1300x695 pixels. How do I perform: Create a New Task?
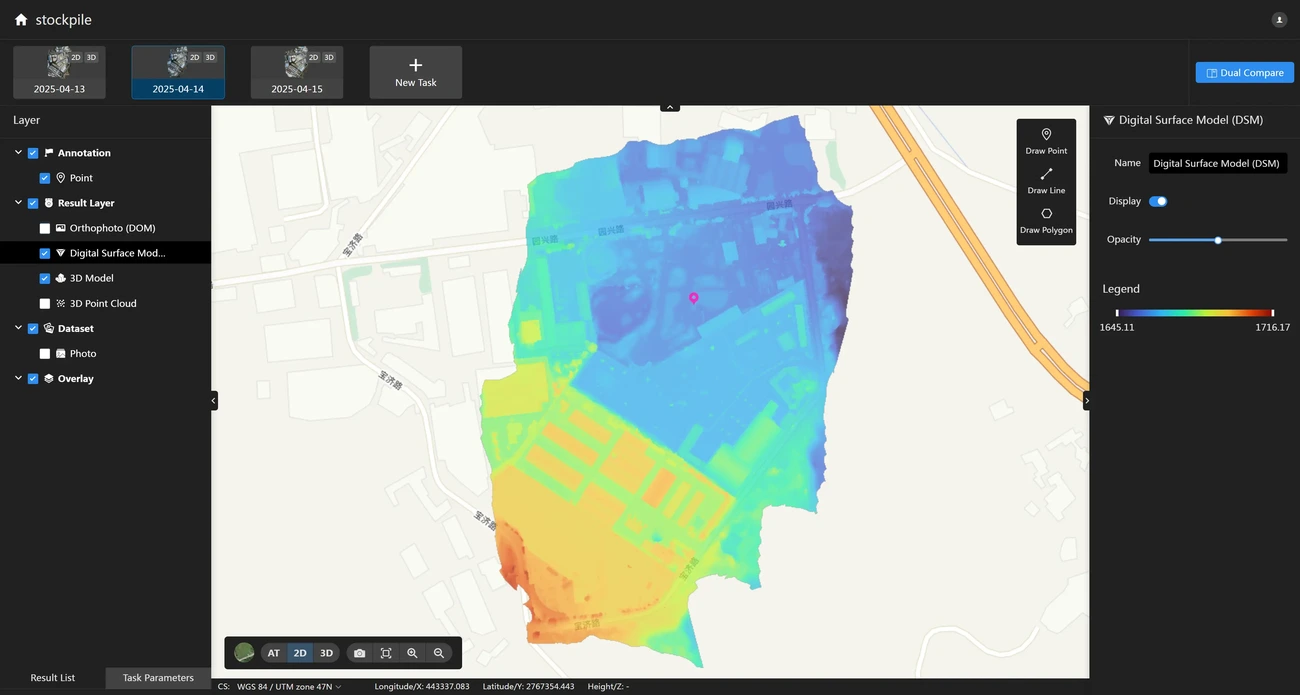pos(416,72)
